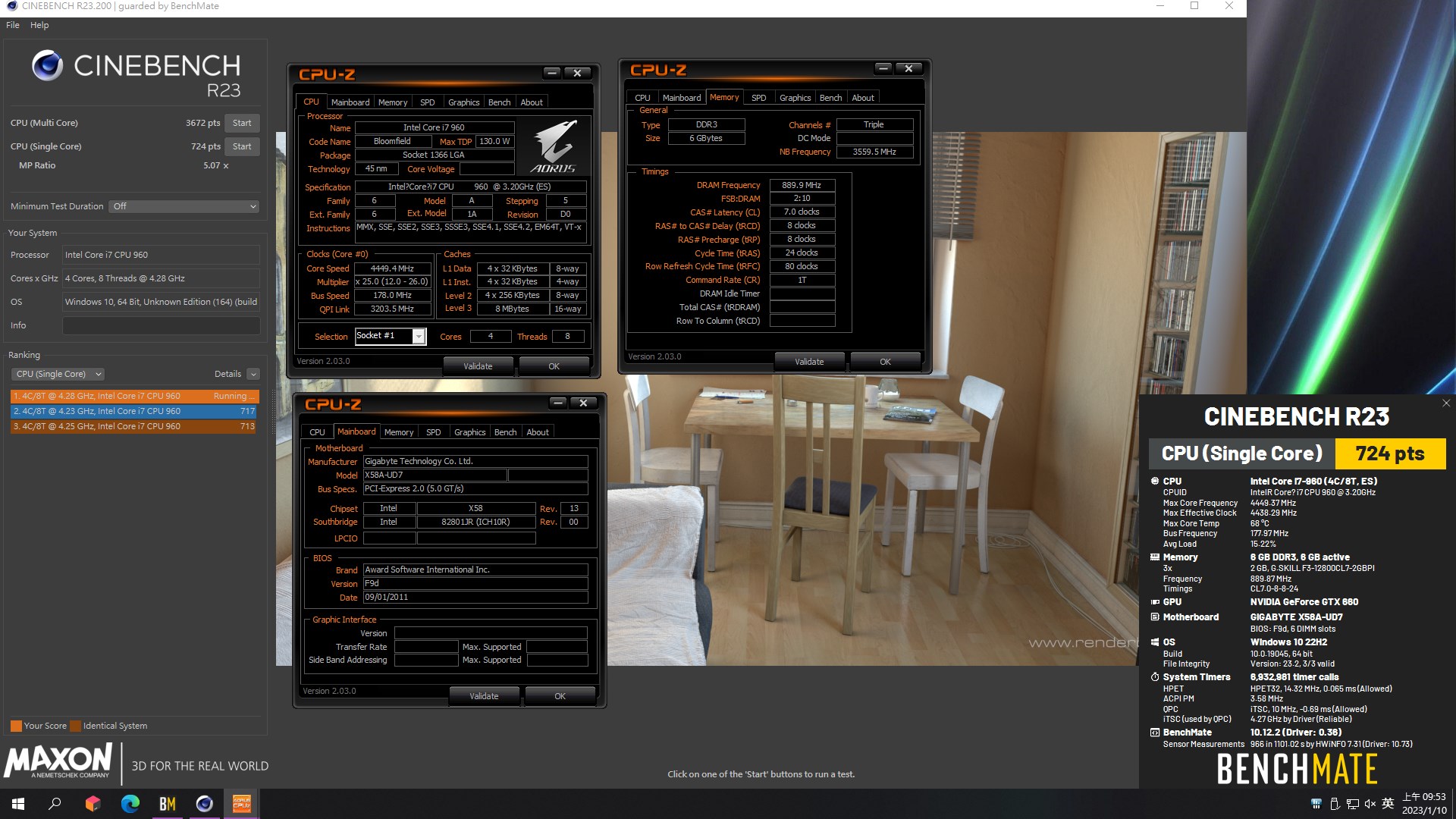Select ranking entry scoring 717

click(x=134, y=411)
